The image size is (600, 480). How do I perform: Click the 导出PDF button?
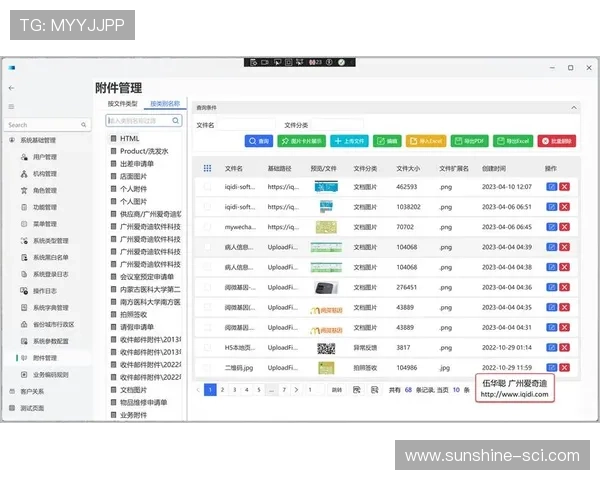click(x=470, y=141)
